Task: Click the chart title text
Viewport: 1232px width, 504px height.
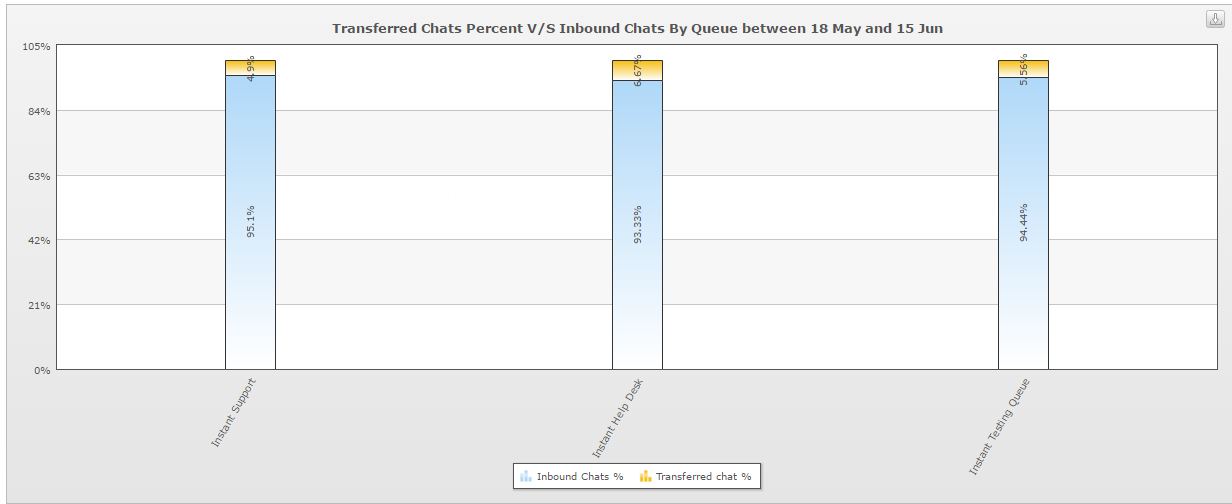Action: 637,28
